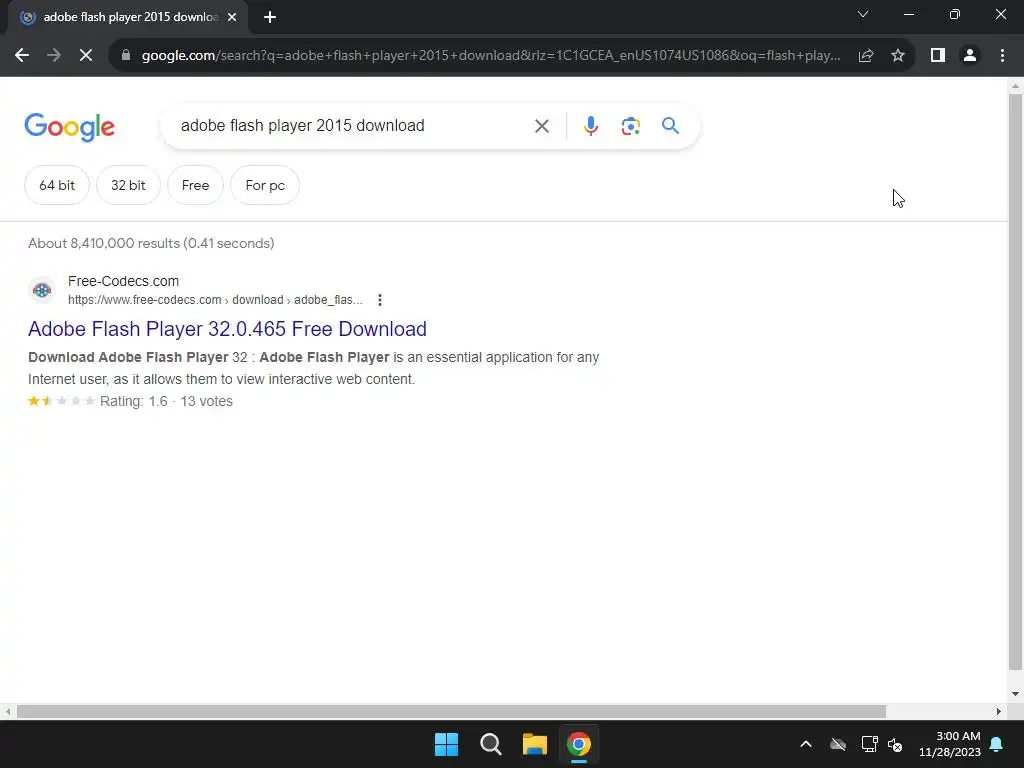Click the 'Rating: 1.6' text

tap(134, 401)
